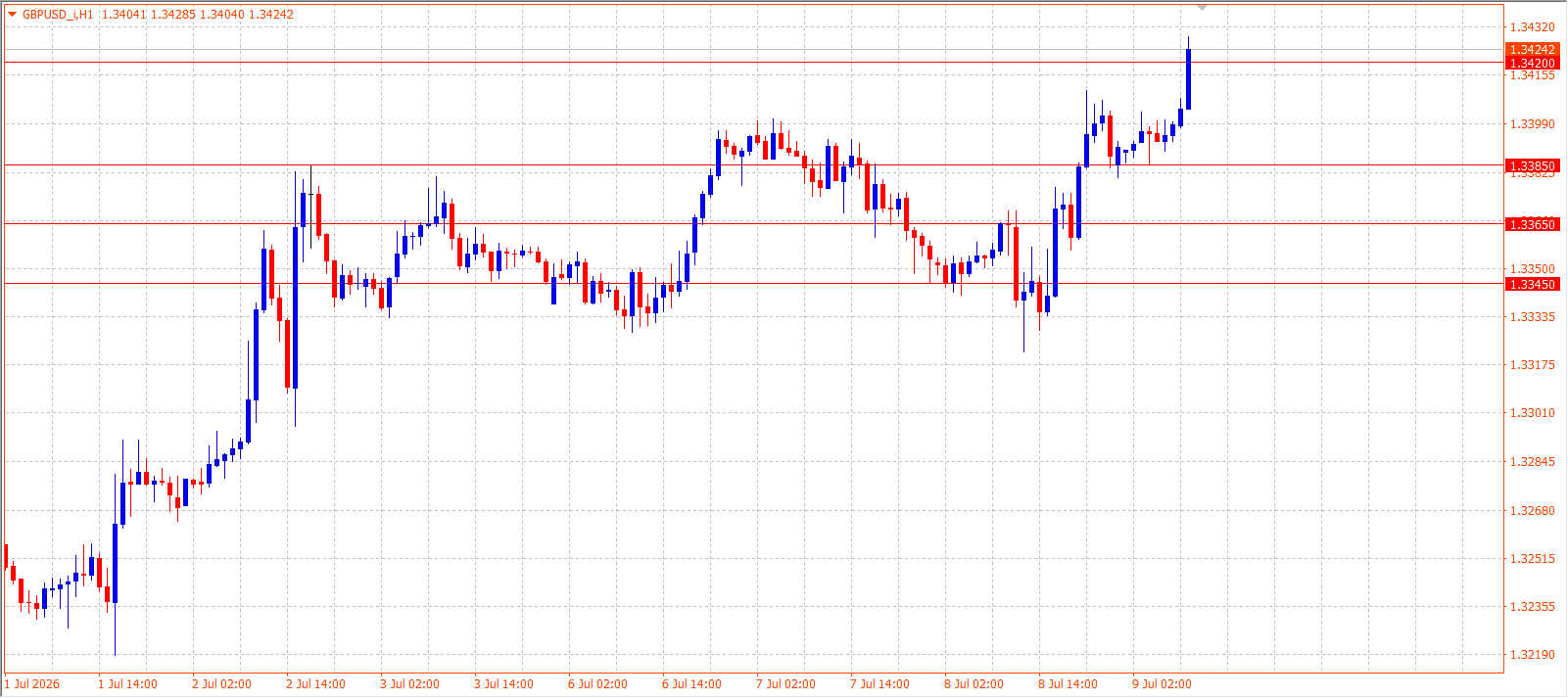Click the 1.33450 level price label
Viewport: 1568px width, 698px height.
click(x=1532, y=285)
